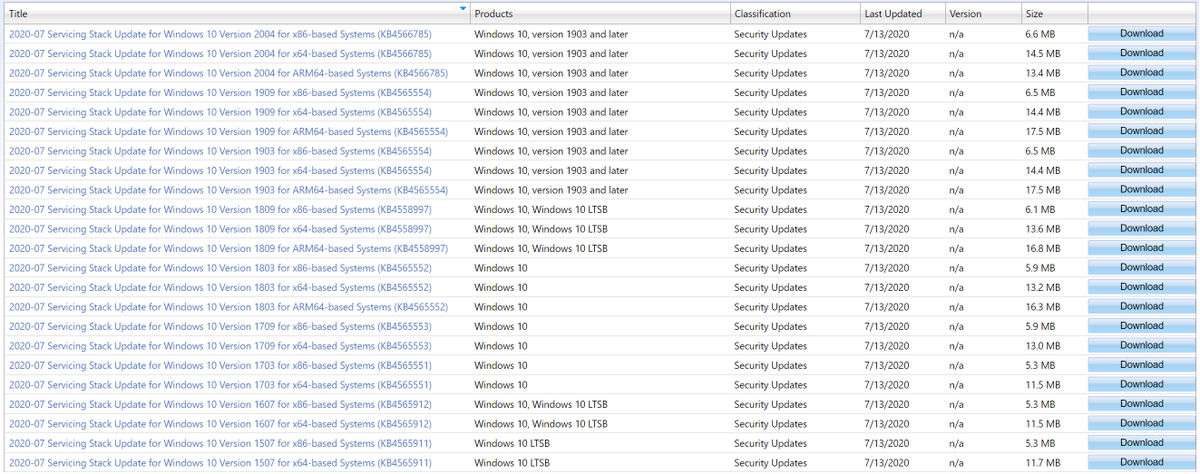Open Version 2004 ARM64-based (KB4566785) update link

(x=228, y=73)
